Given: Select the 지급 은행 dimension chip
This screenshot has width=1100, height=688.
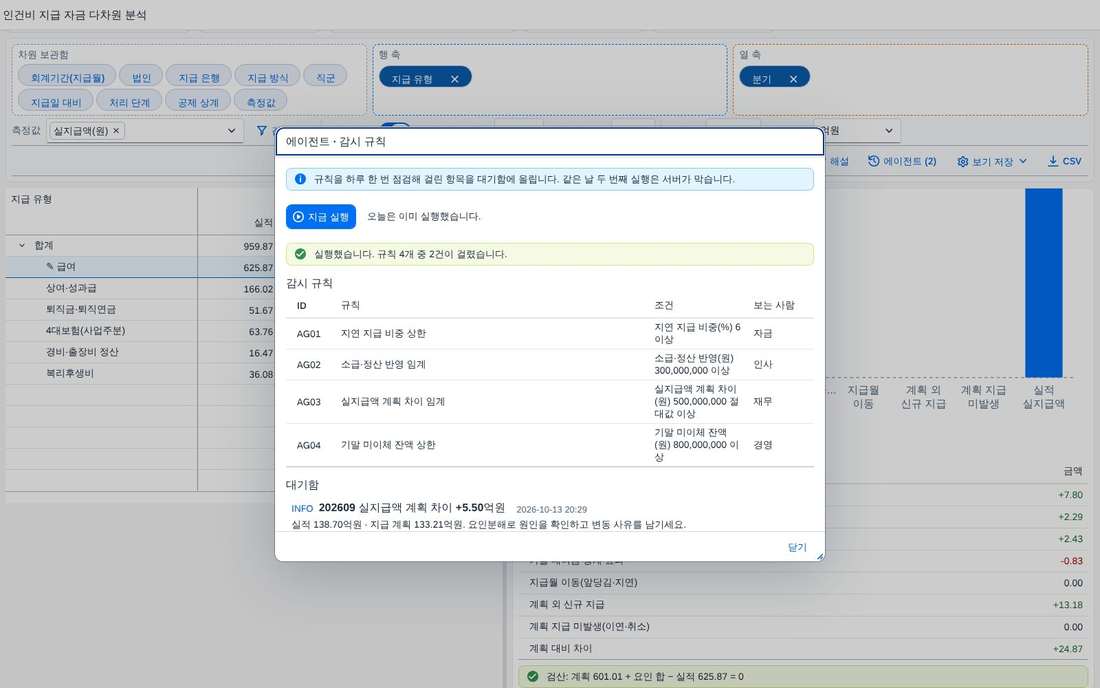Looking at the screenshot, I should pyautogui.click(x=199, y=77).
